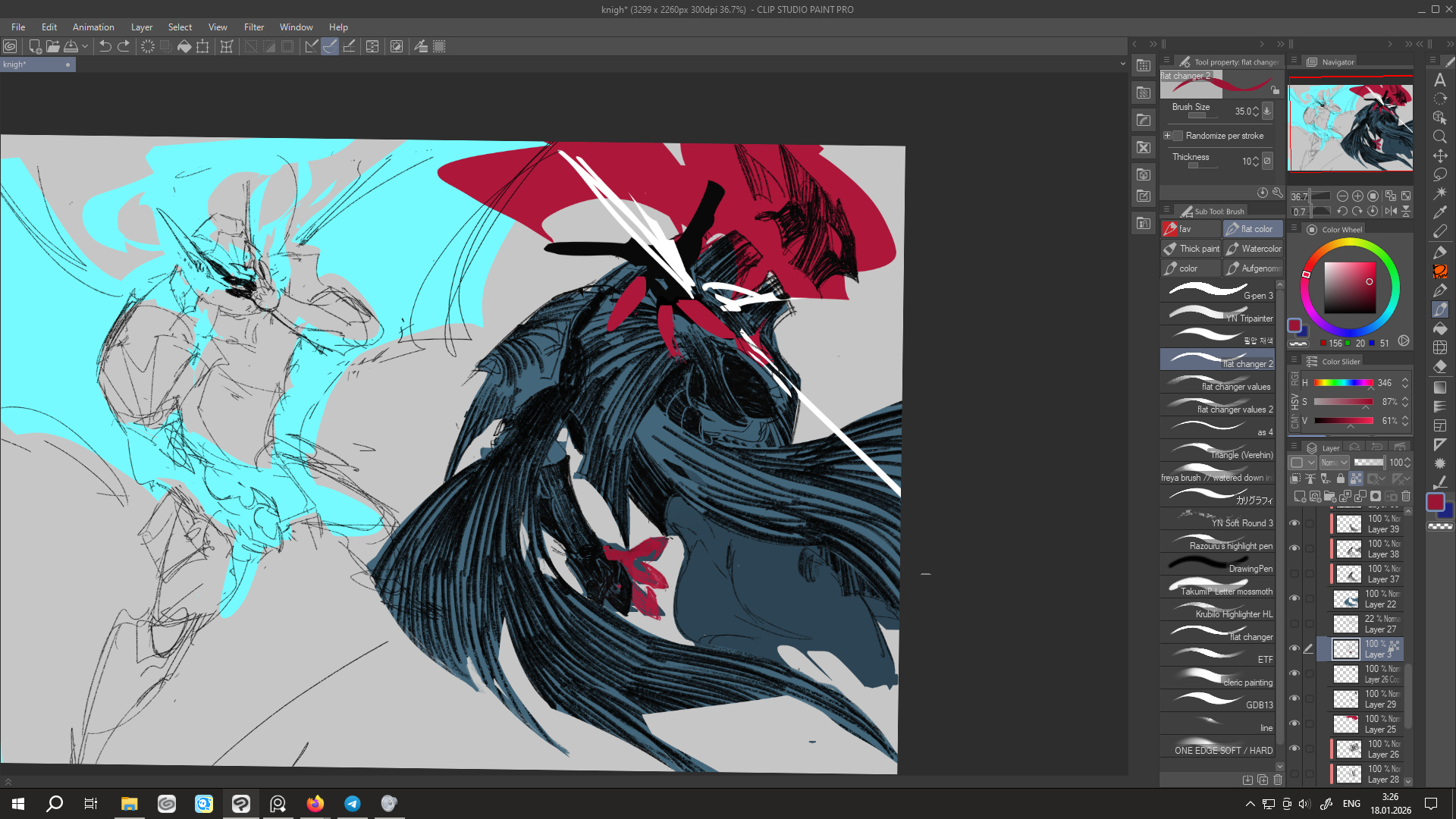Show the hidden Layer 27
1456x819 pixels.
pyautogui.click(x=1294, y=623)
